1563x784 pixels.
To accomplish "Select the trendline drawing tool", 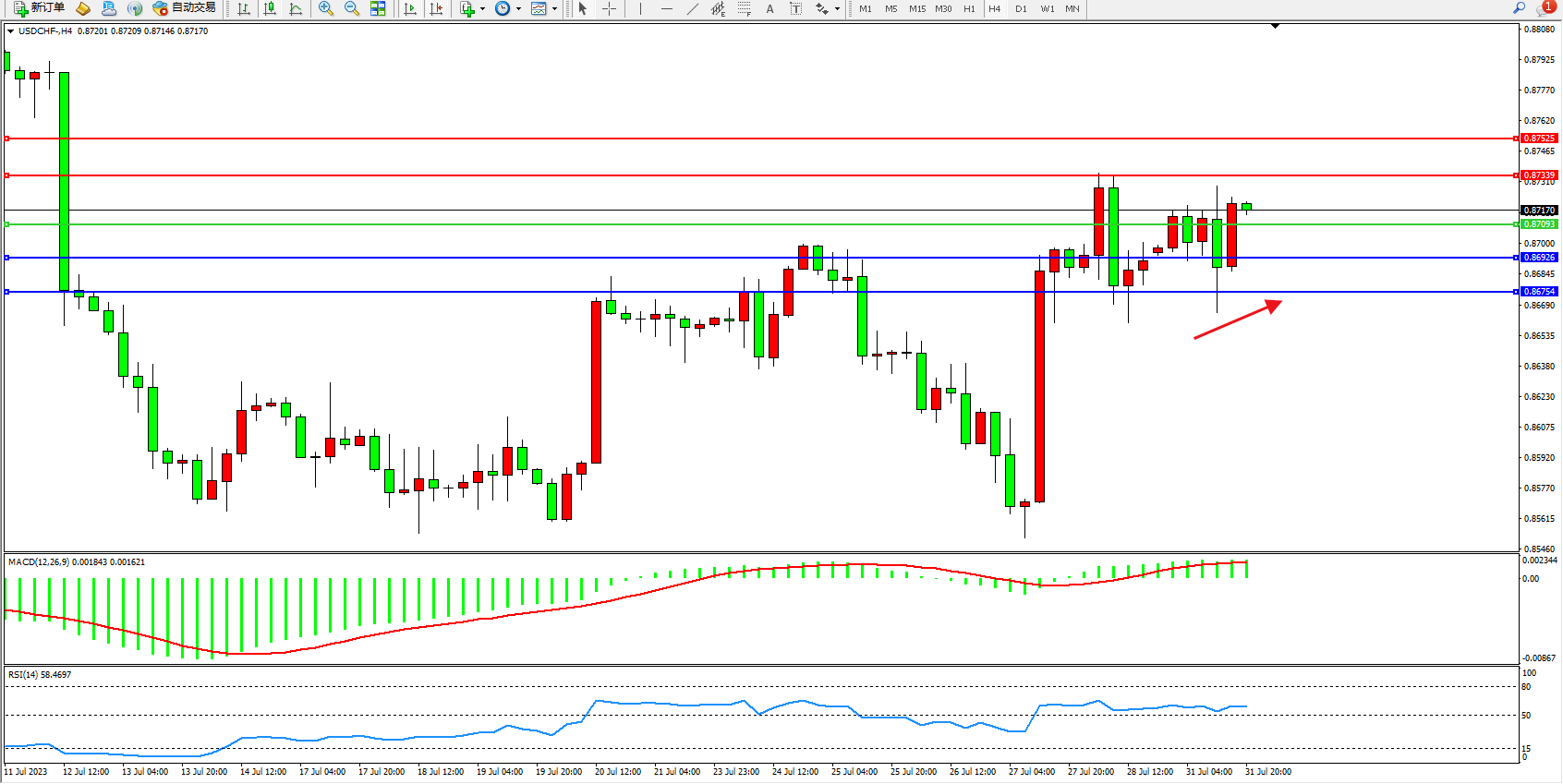I will tap(693, 8).
